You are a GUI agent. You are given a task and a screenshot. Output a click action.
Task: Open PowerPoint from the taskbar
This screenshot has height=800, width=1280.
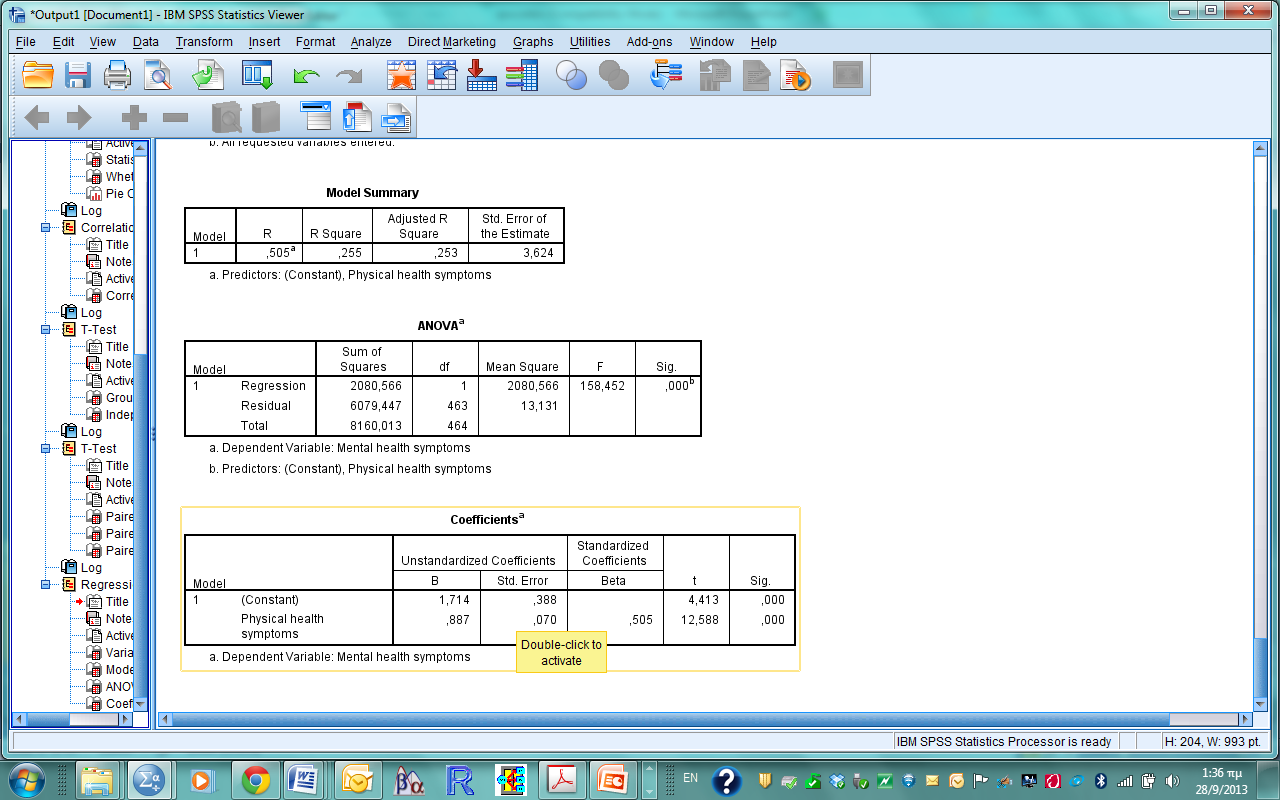[611, 779]
